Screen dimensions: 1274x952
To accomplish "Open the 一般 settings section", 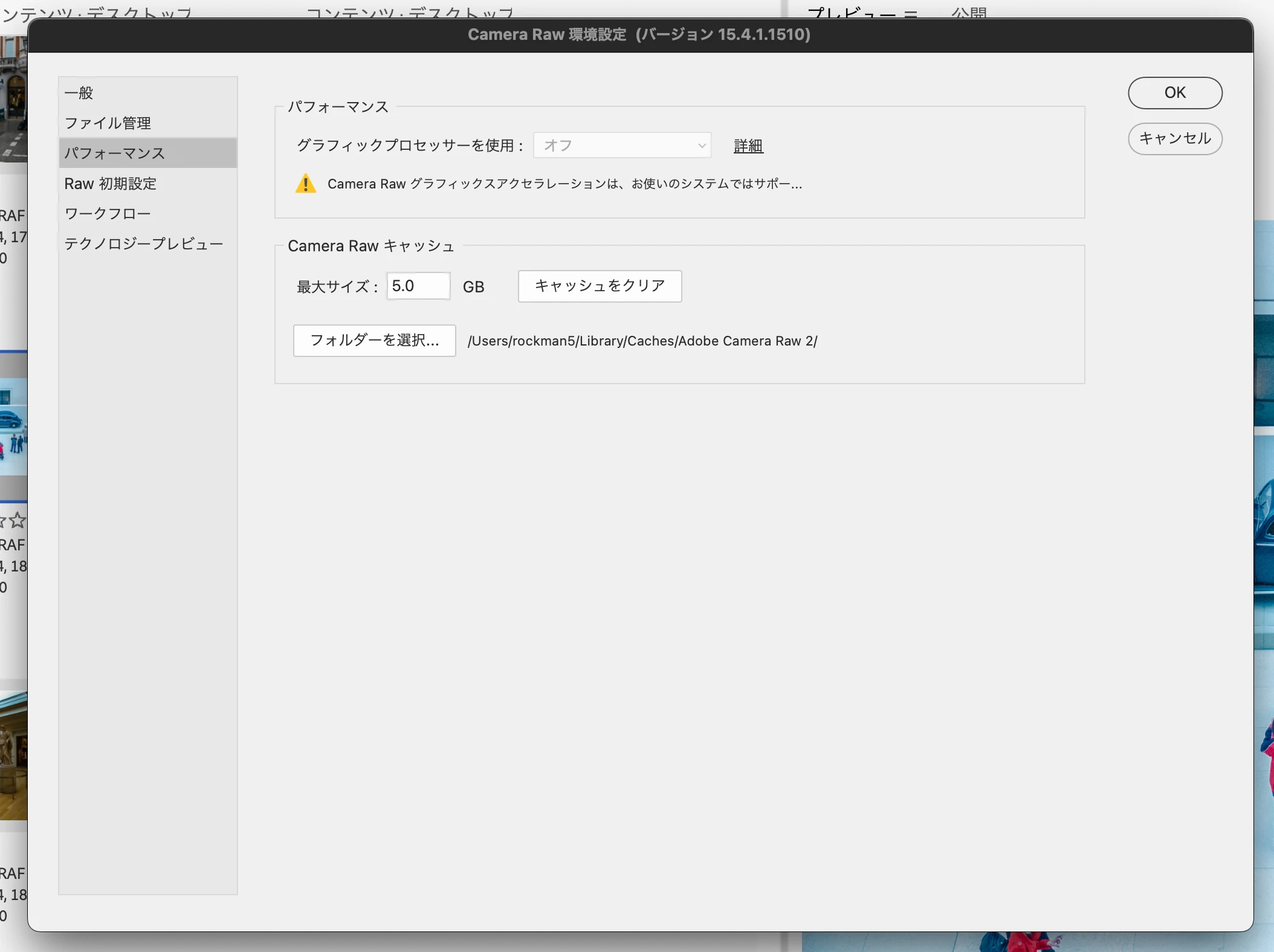I will 79,93.
